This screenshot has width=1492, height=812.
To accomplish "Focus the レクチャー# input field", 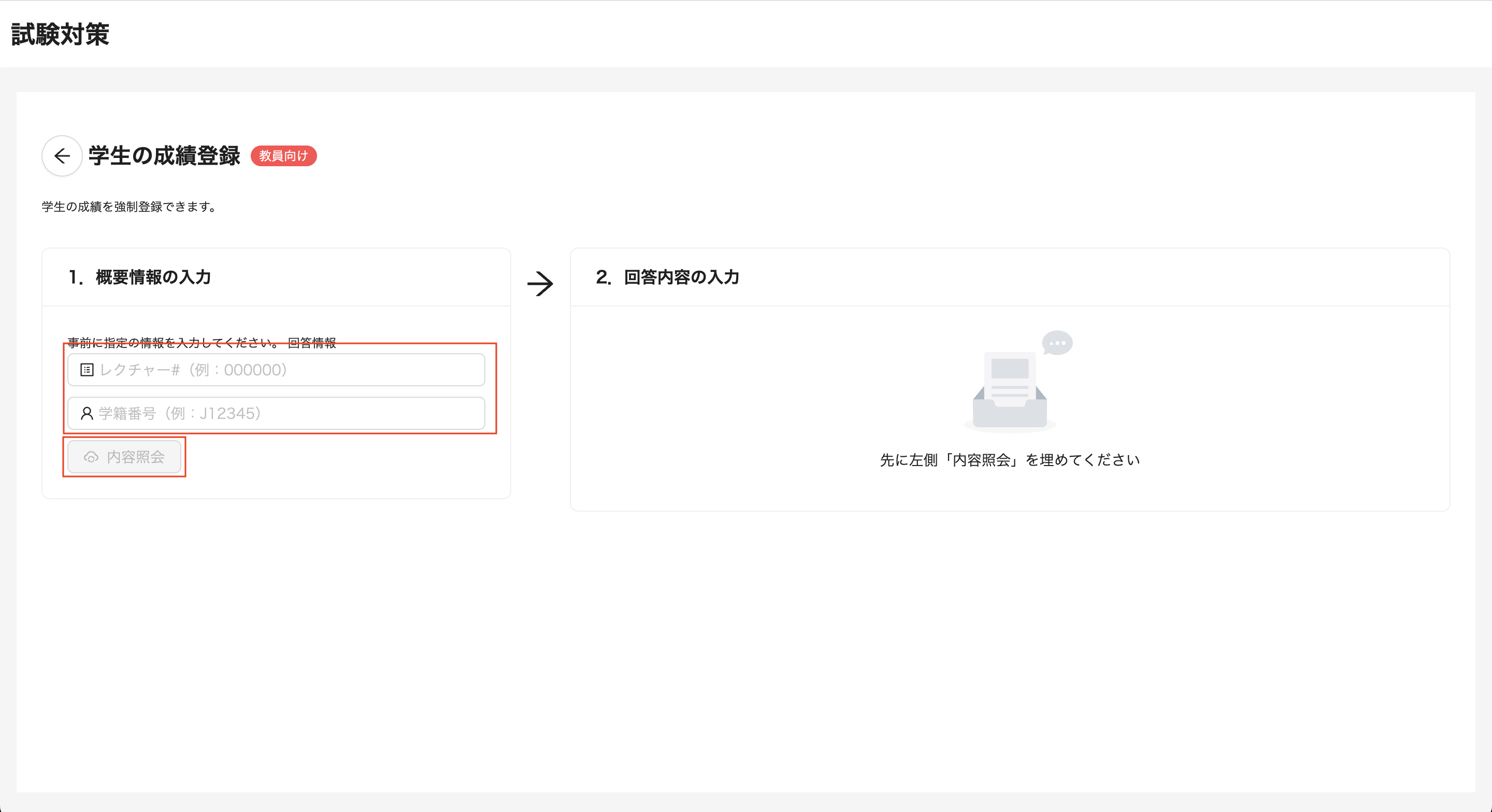I will click(x=290, y=370).
